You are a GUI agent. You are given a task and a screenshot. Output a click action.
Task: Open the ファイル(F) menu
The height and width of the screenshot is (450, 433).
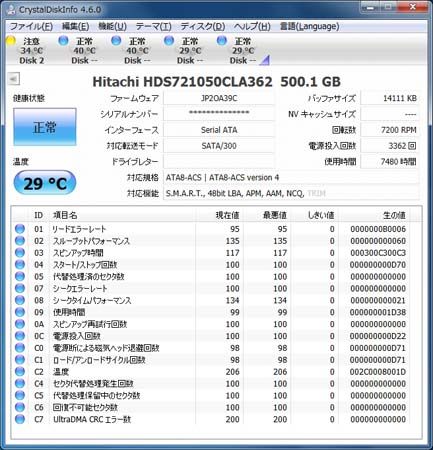[31, 26]
